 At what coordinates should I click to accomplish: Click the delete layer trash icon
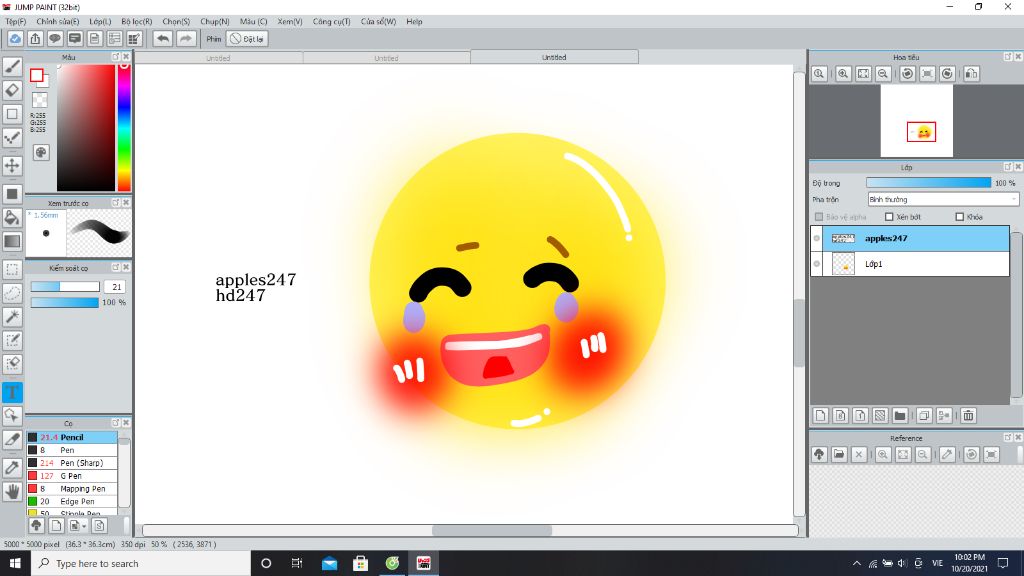(968, 415)
